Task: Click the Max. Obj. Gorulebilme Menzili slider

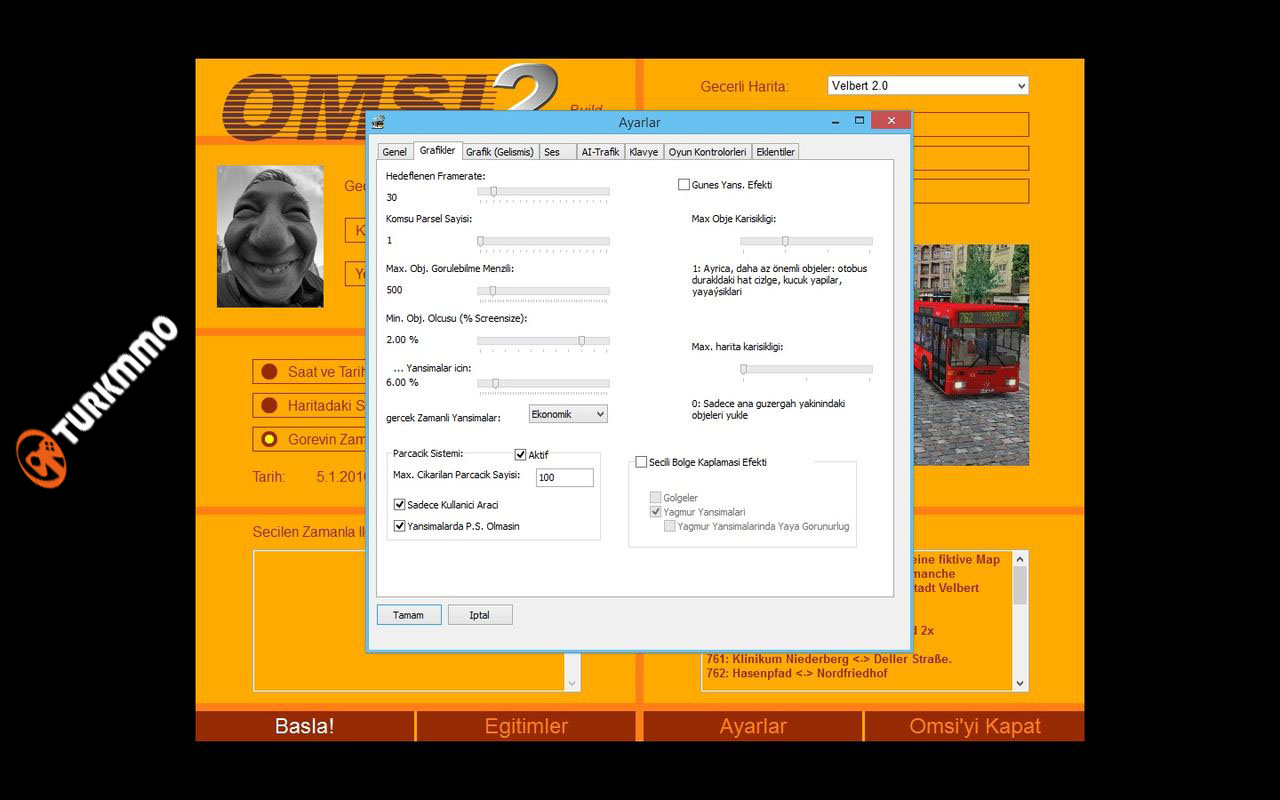Action: click(x=543, y=291)
